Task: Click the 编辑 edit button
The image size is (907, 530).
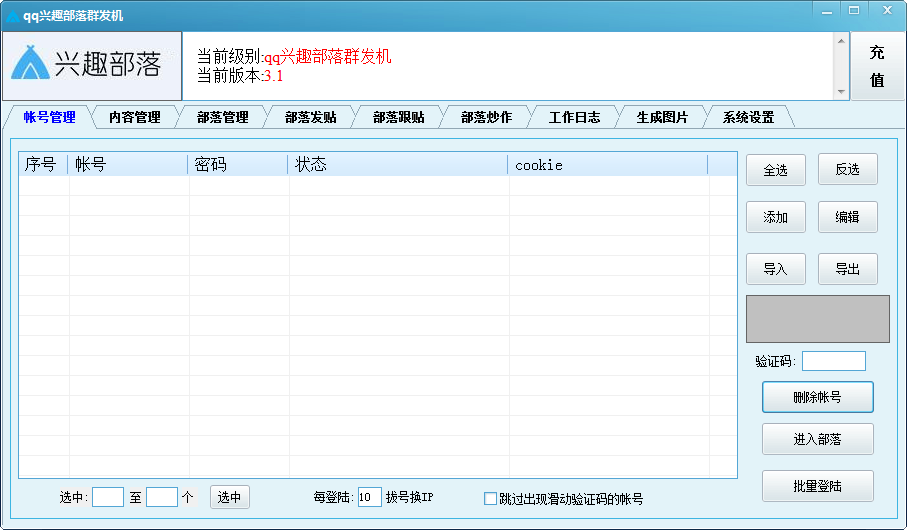Action: click(x=847, y=217)
